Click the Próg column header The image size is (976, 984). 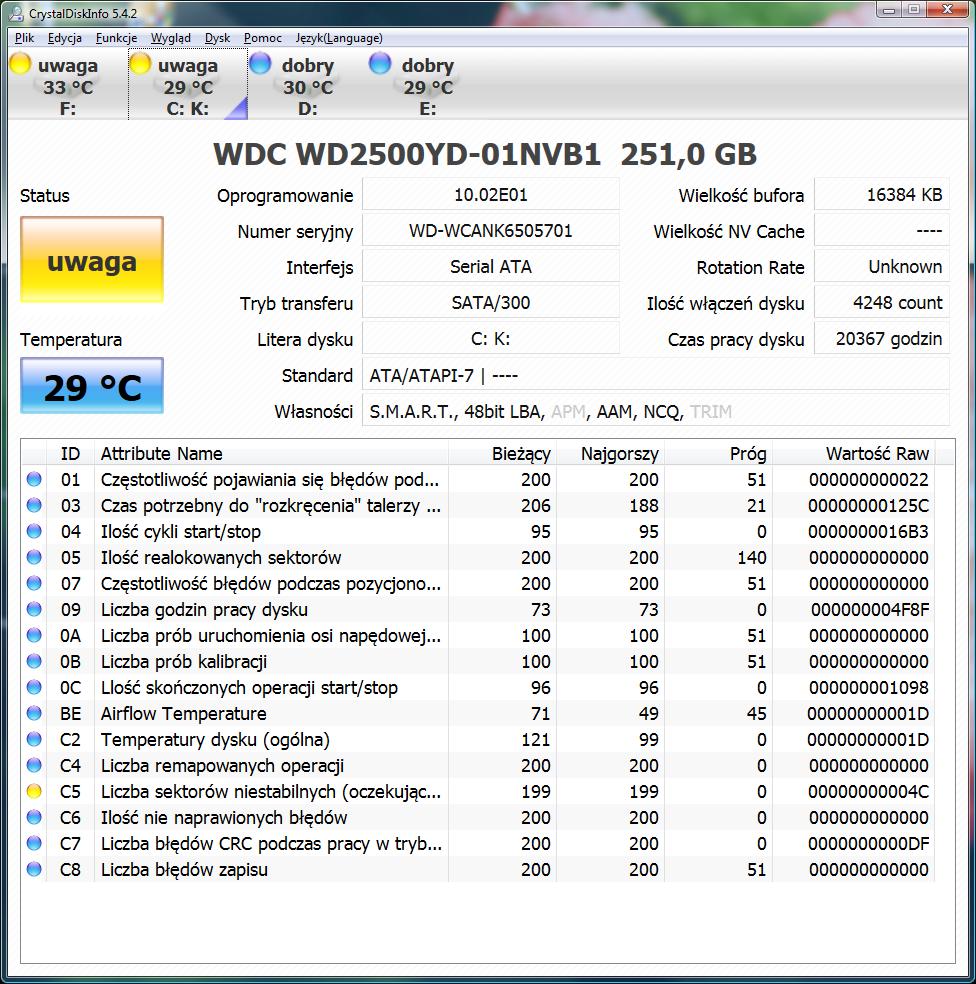pos(719,453)
